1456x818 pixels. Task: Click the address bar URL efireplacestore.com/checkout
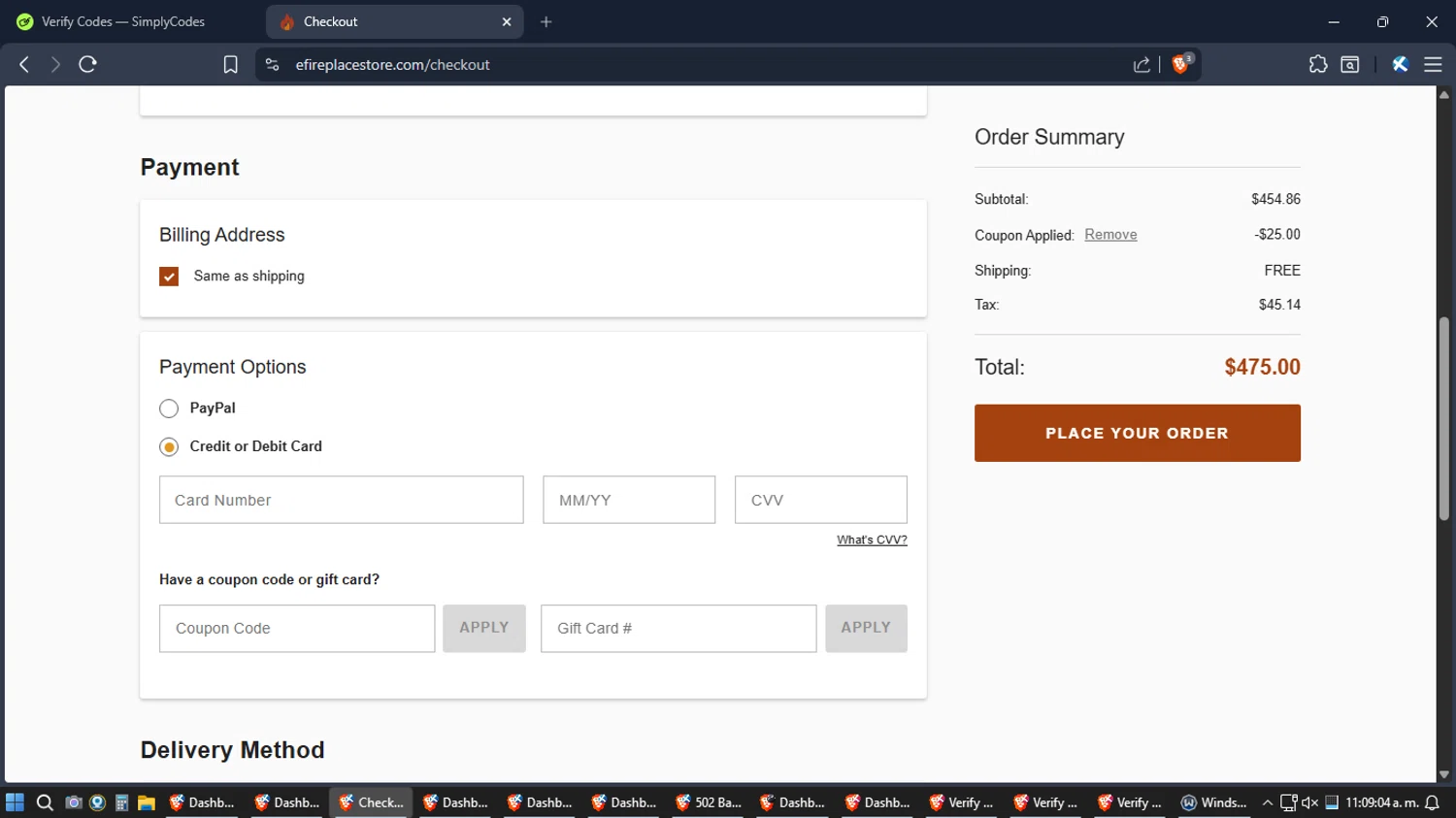coord(392,65)
